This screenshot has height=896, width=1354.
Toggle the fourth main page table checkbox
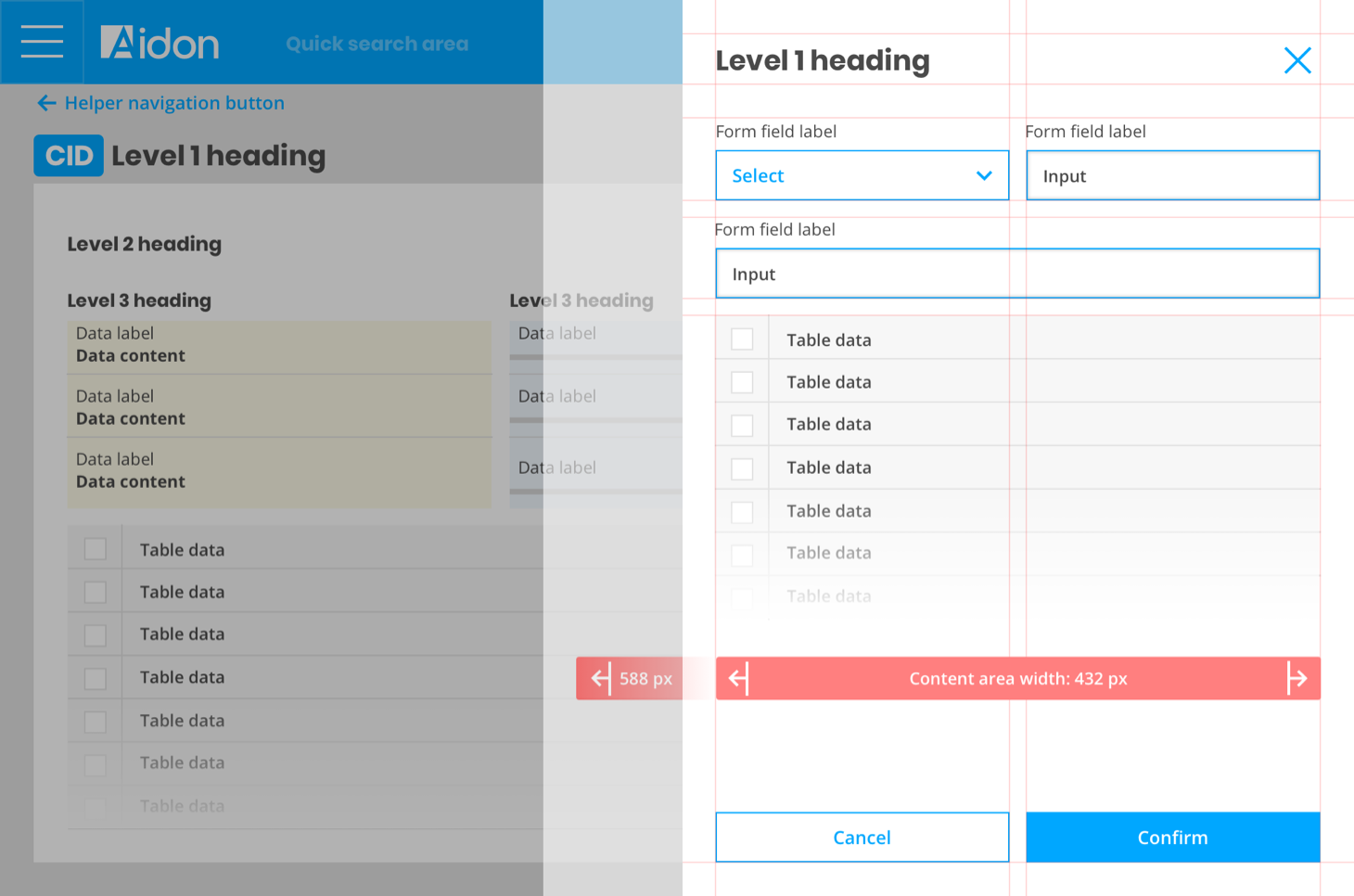(x=96, y=678)
